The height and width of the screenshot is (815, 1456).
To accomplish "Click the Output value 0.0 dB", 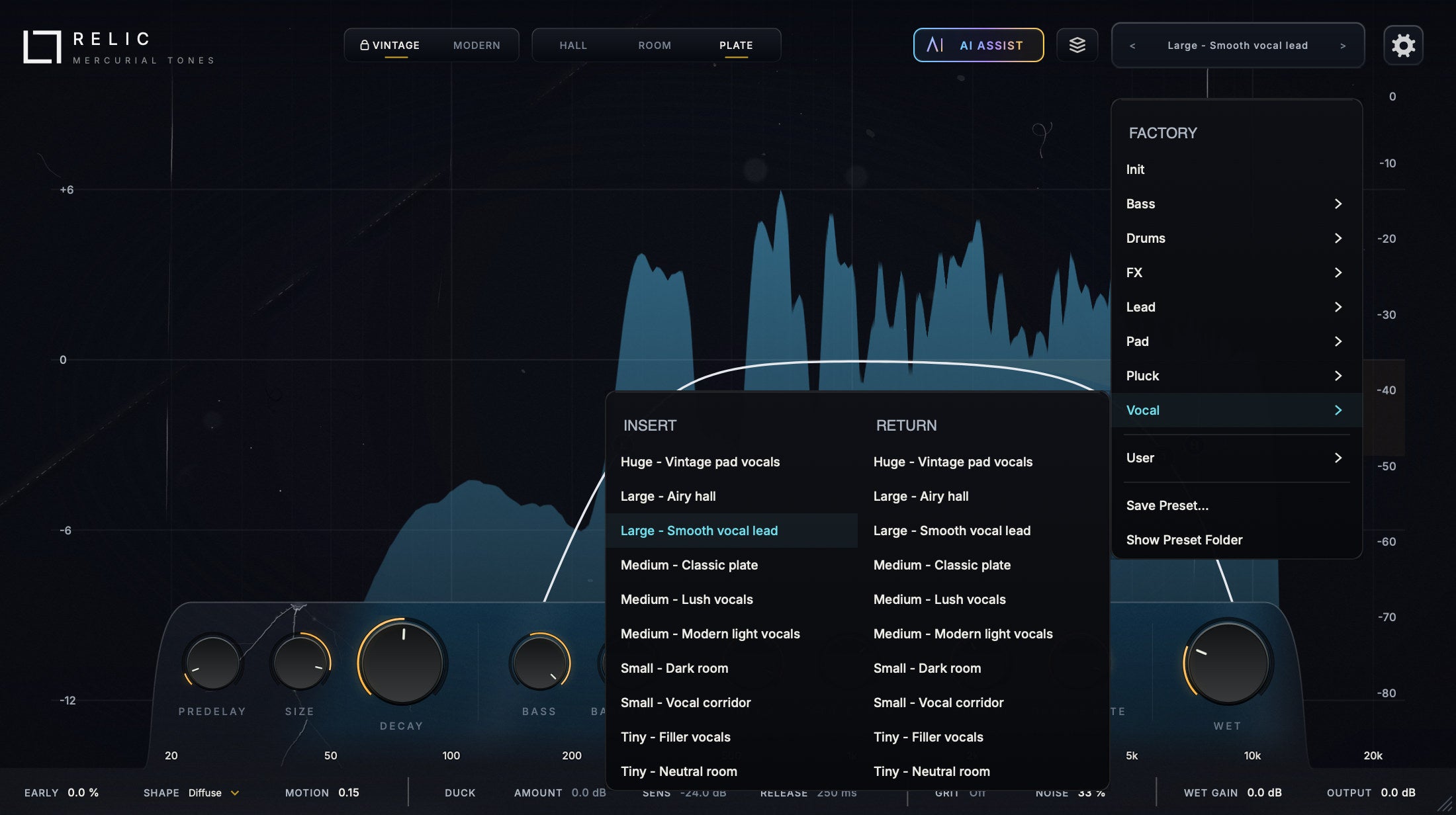I will coord(1398,793).
